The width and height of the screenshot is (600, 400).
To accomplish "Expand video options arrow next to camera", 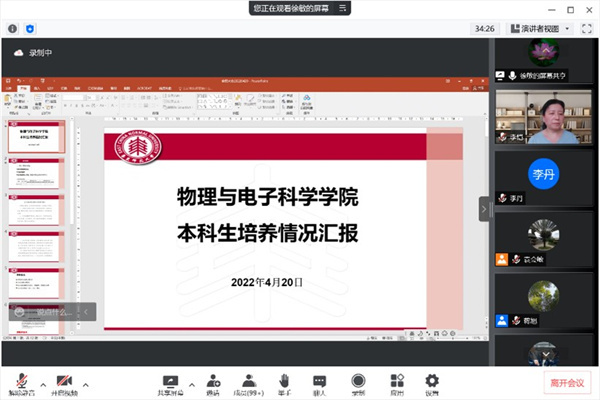I will click(x=87, y=384).
